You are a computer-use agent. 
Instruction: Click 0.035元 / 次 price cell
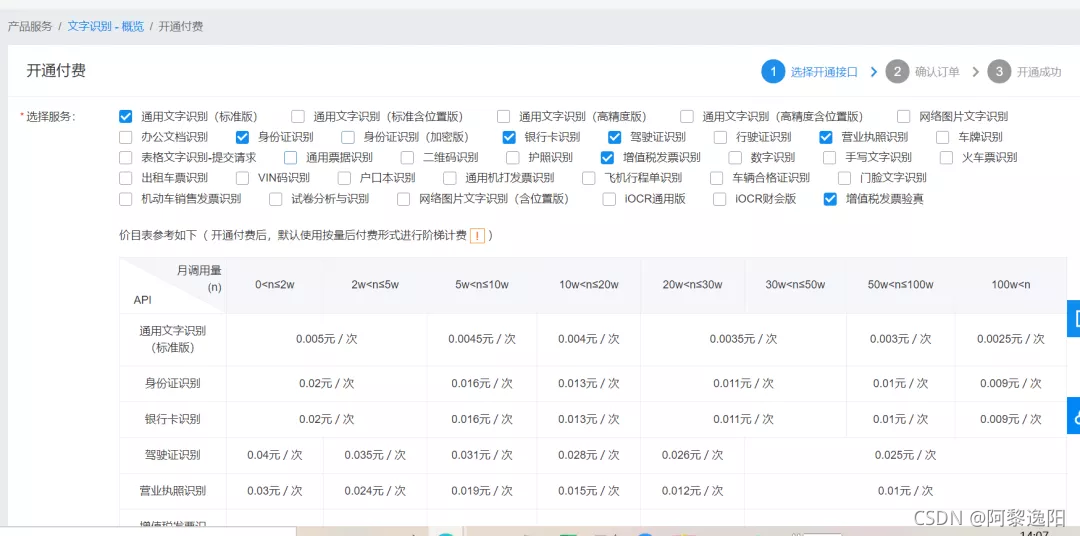[x=375, y=455]
